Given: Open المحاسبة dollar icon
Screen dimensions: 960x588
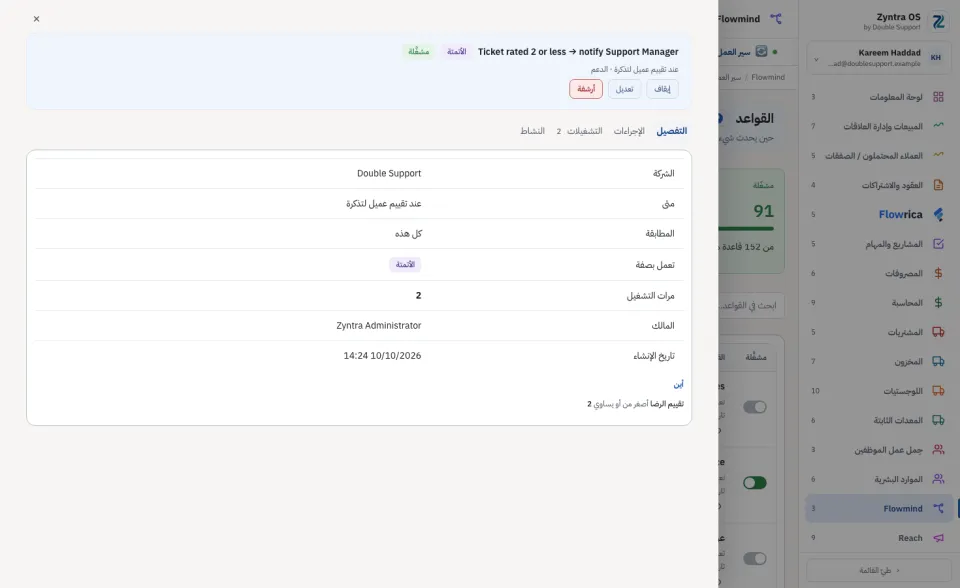Looking at the screenshot, I should [x=938, y=303].
